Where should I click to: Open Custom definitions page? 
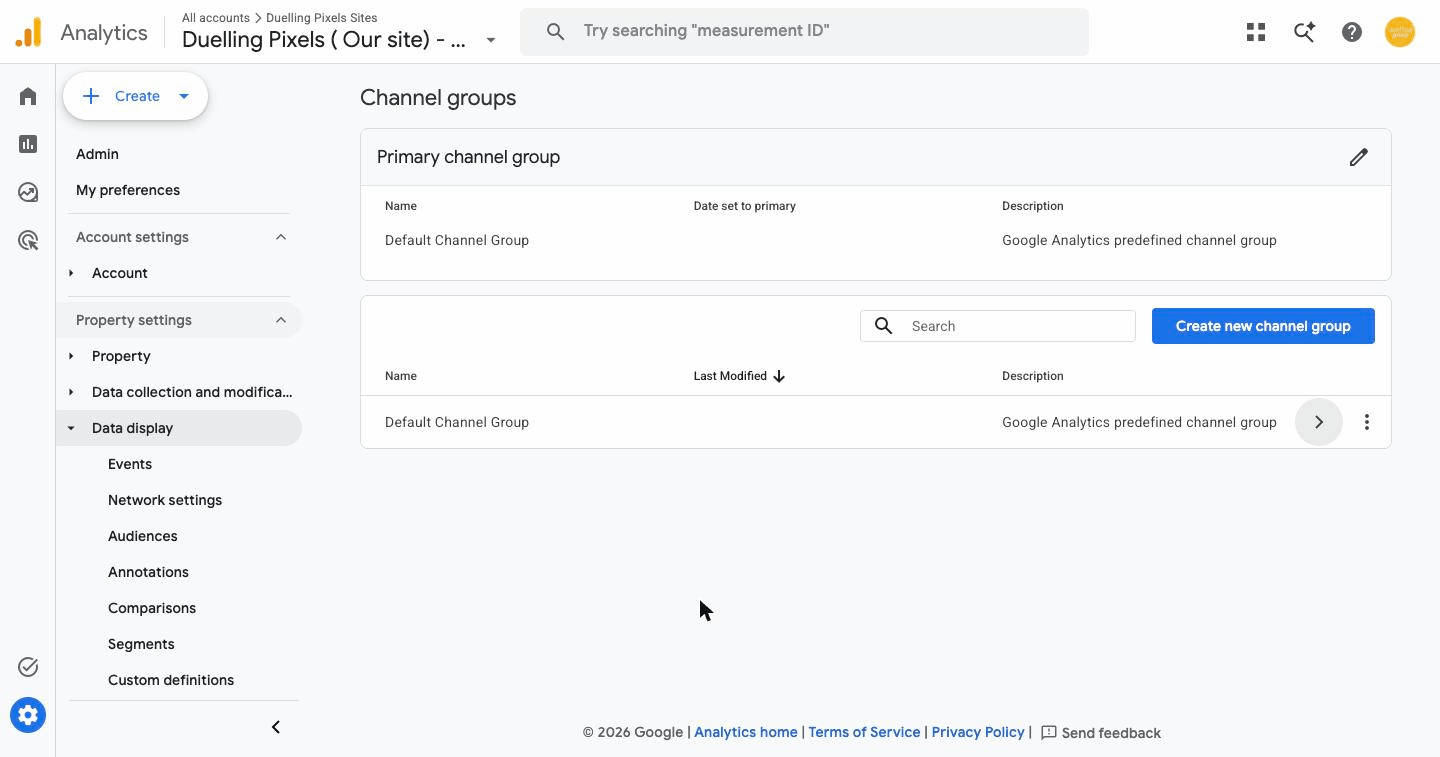point(171,680)
